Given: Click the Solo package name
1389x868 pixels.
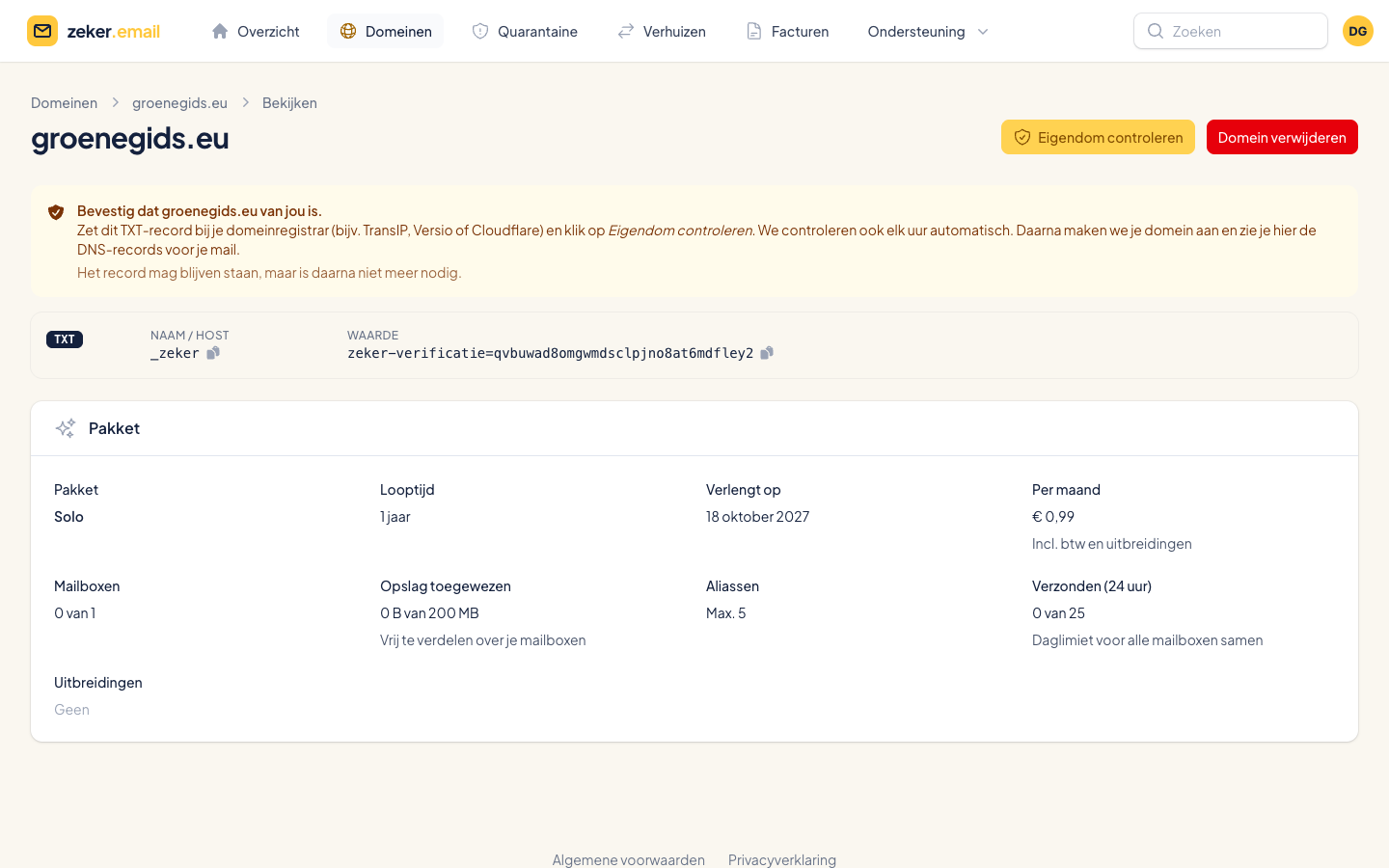Looking at the screenshot, I should [68, 517].
